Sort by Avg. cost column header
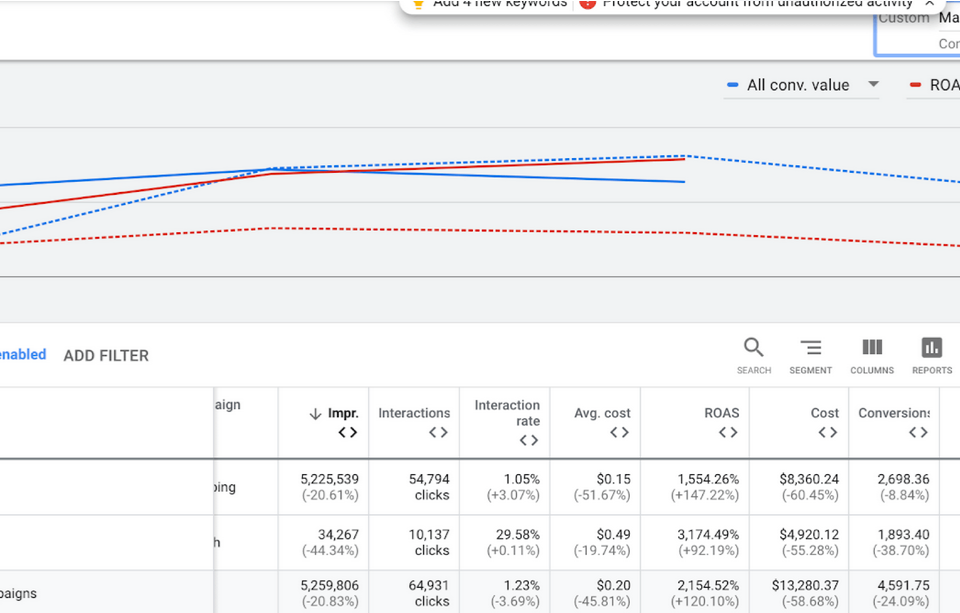Screen dimensions: 960x613 click(x=602, y=413)
